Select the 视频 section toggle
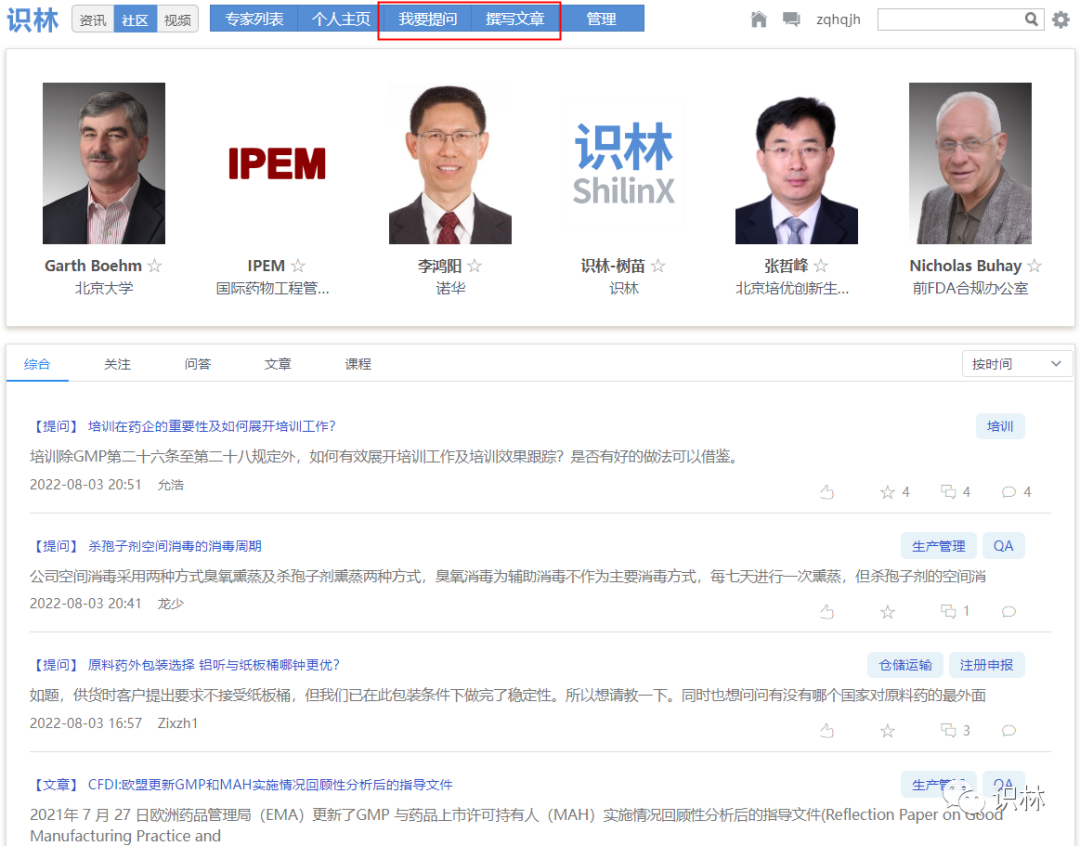The width and height of the screenshot is (1080, 846). coord(178,19)
